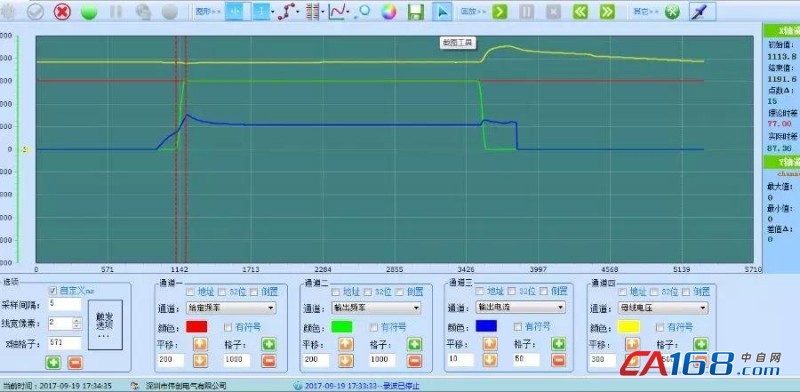Open channel four 母线电压 dropdown
The height and width of the screenshot is (392, 800).
point(663,308)
